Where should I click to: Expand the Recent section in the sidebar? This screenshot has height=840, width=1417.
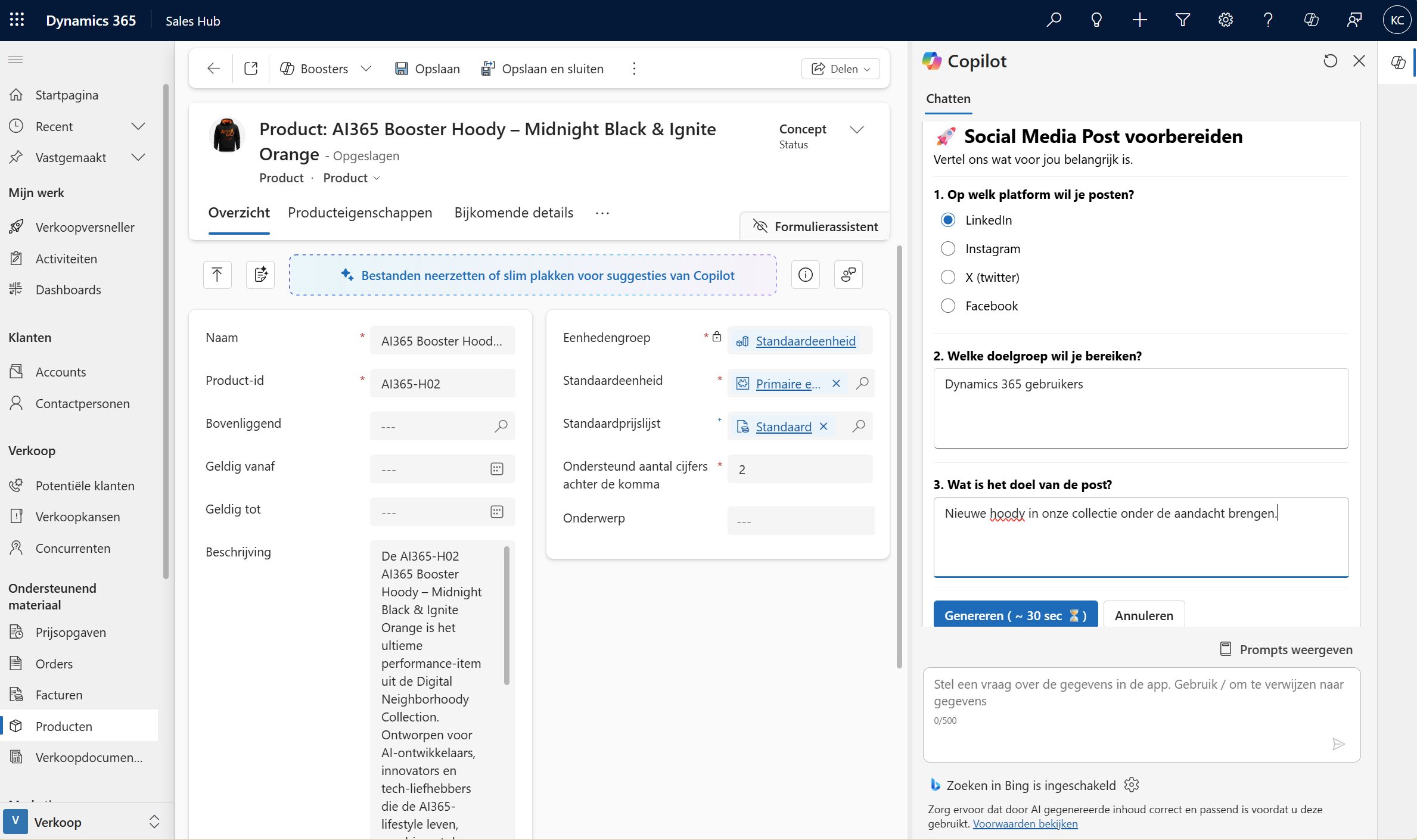pos(138,126)
